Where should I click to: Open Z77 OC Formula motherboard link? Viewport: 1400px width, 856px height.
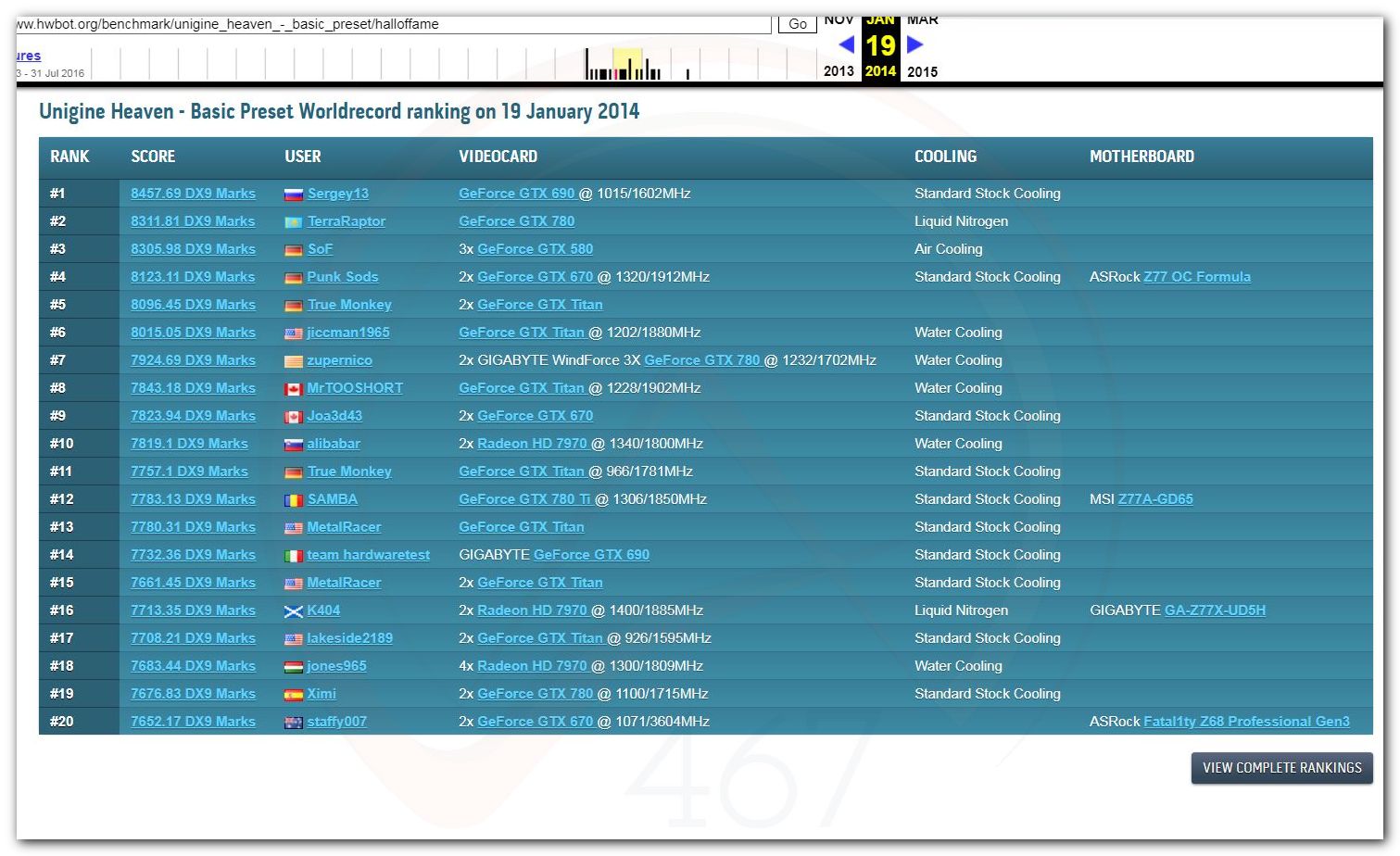1197,277
